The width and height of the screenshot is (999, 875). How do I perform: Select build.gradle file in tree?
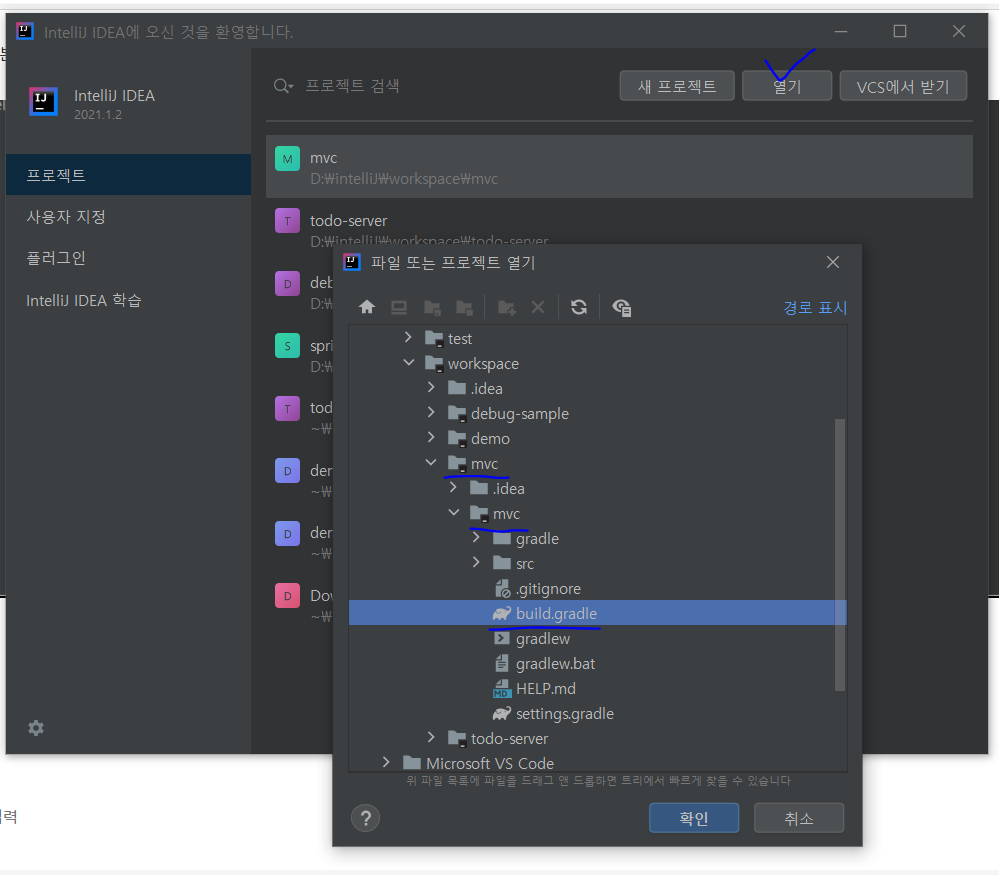coord(598,613)
